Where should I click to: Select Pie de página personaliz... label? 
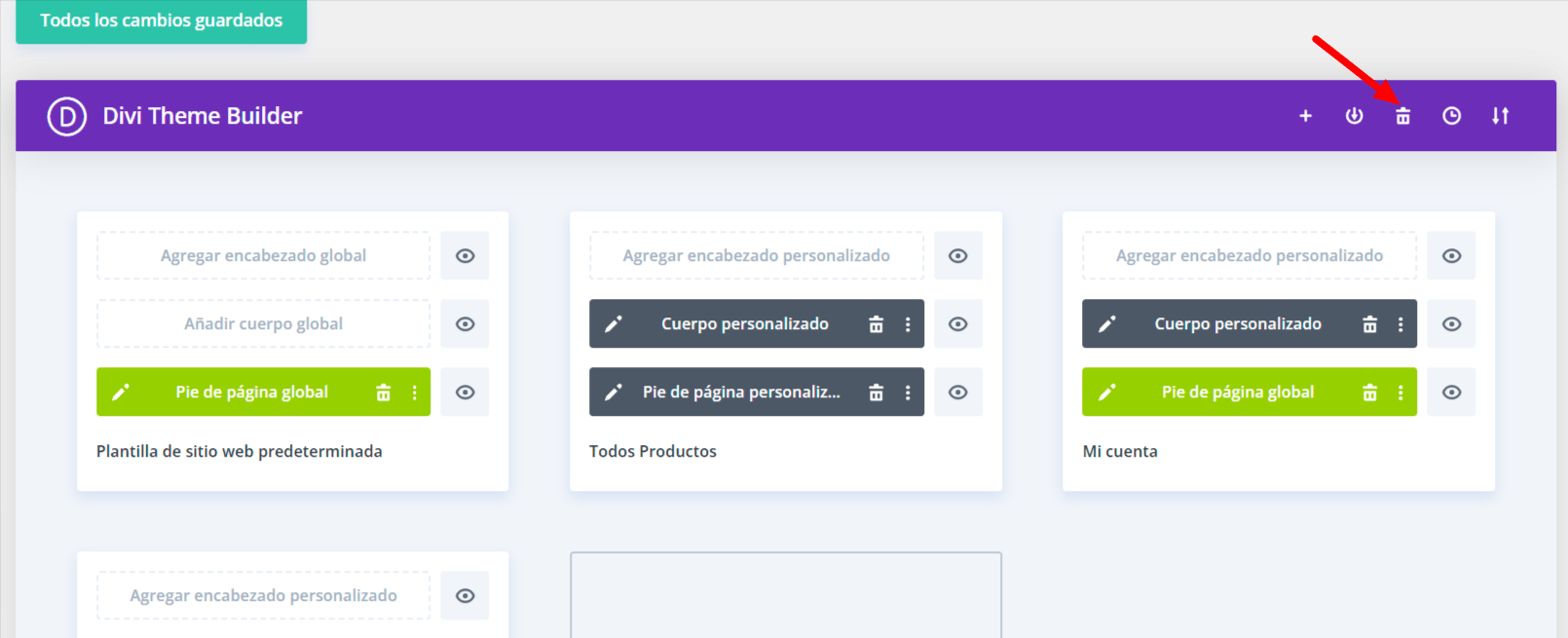[741, 392]
